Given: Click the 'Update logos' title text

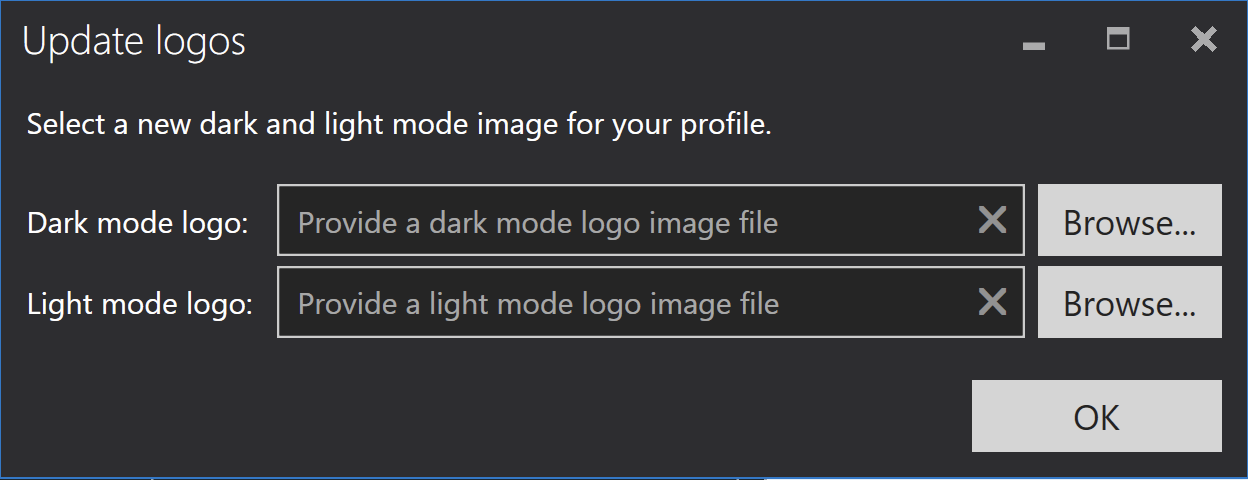Looking at the screenshot, I should [134, 42].
